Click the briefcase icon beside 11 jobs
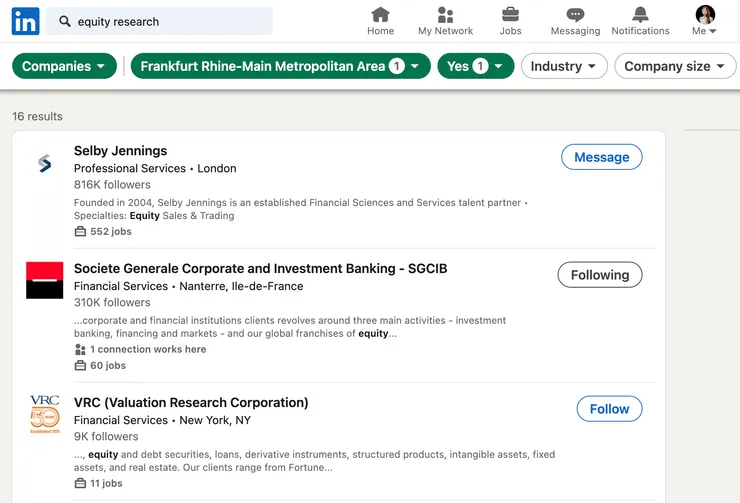740x503 pixels. point(80,483)
